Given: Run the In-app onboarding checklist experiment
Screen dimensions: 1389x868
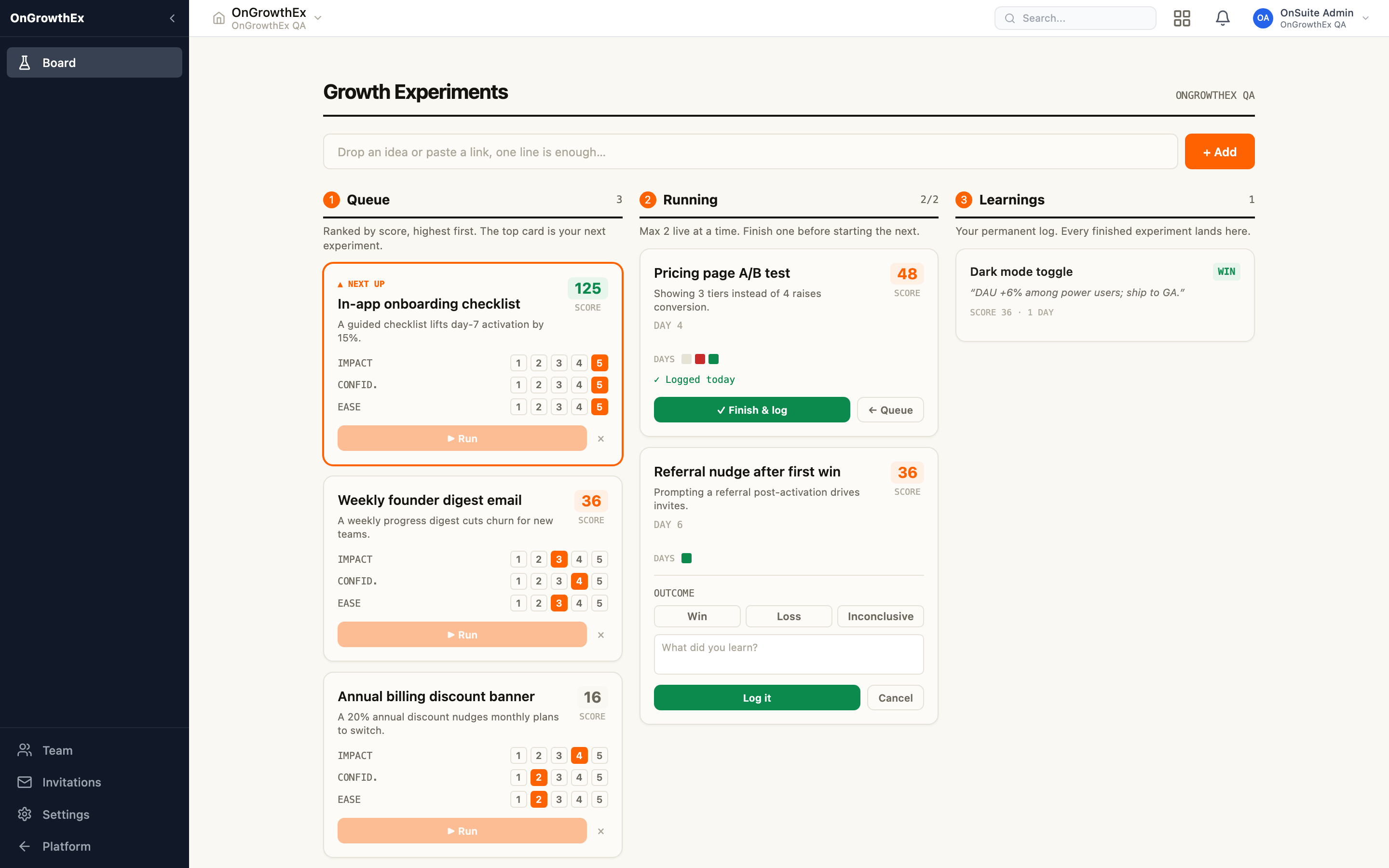Looking at the screenshot, I should tap(462, 439).
